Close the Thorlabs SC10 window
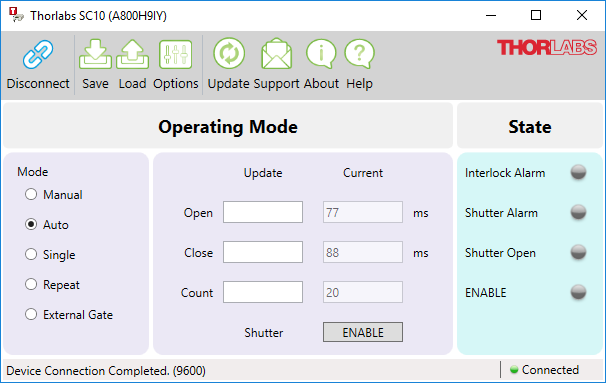This screenshot has height=383, width=606. 582,15
